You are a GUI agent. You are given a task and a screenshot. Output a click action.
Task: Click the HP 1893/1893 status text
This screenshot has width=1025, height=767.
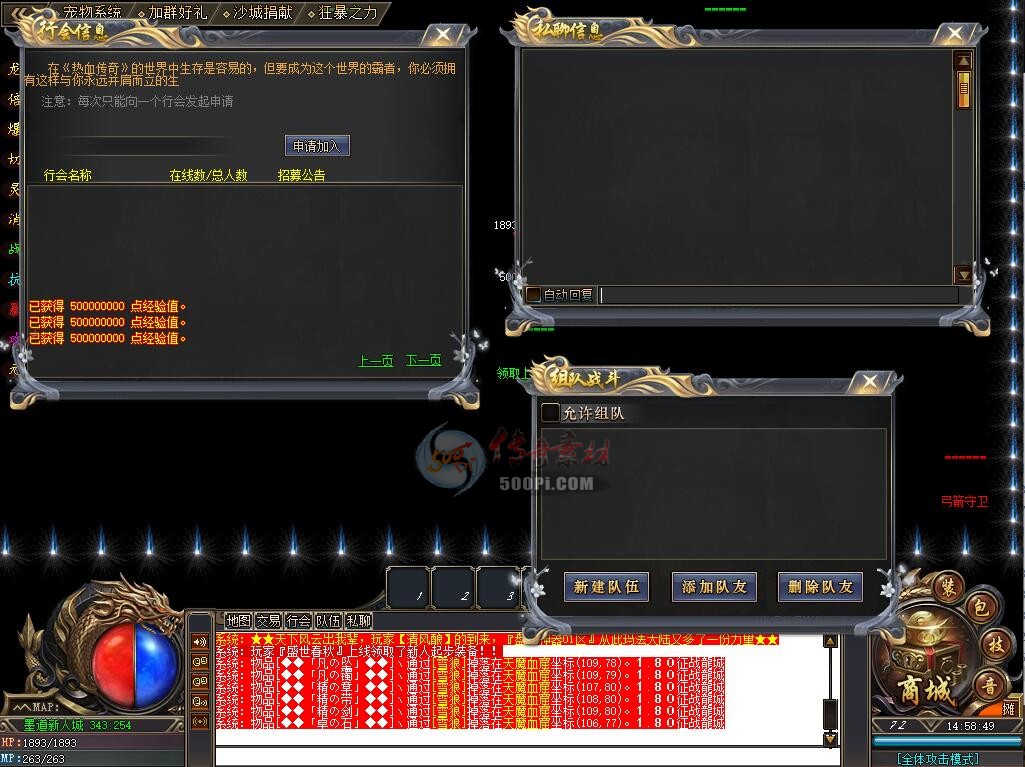39,743
